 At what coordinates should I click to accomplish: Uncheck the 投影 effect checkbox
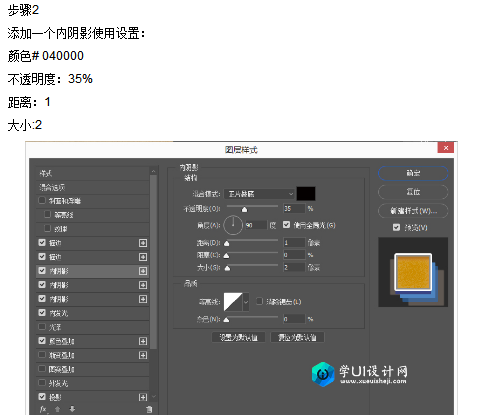tap(42, 397)
